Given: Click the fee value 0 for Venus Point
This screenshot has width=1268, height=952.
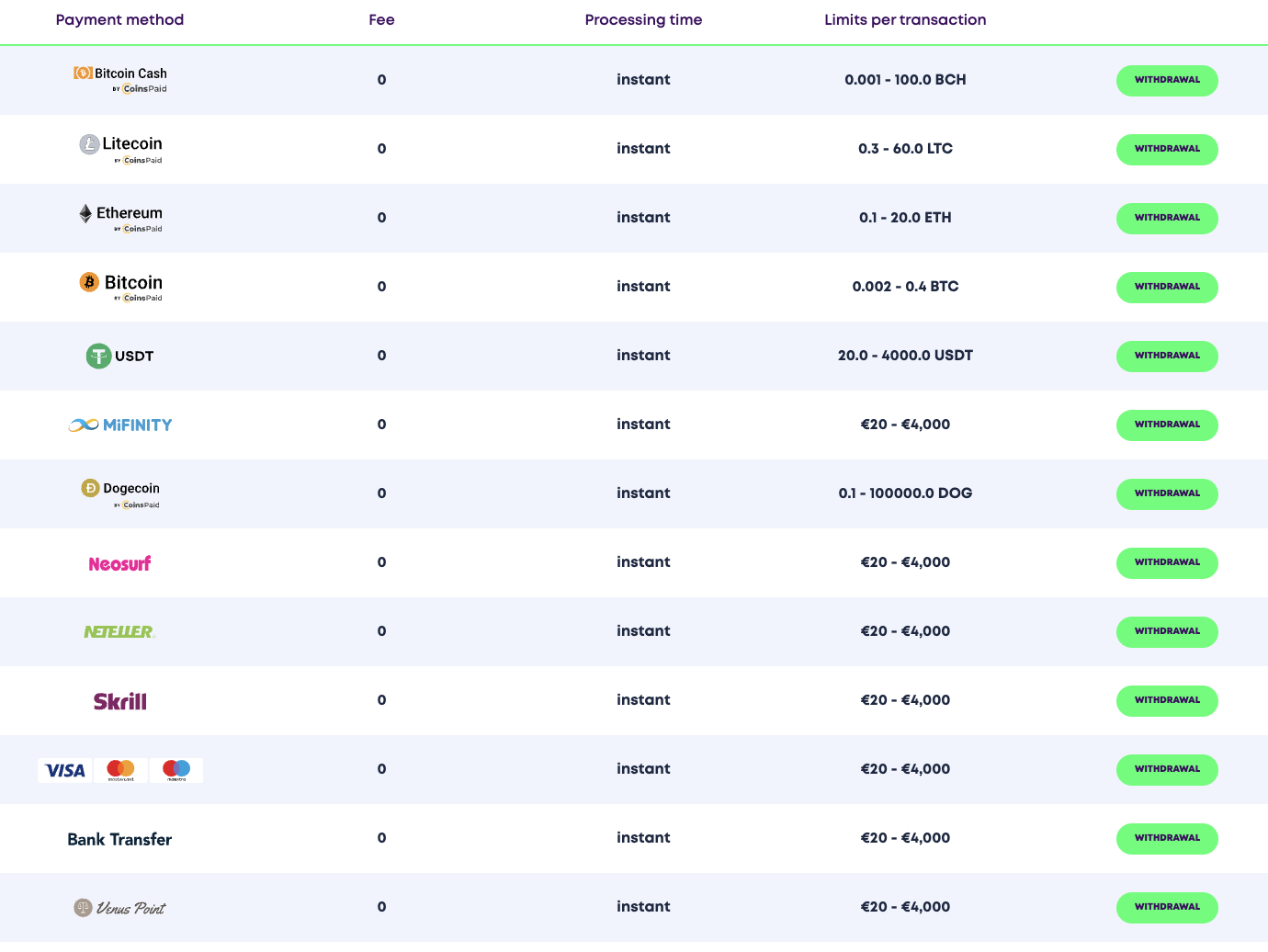Looking at the screenshot, I should point(381,907).
